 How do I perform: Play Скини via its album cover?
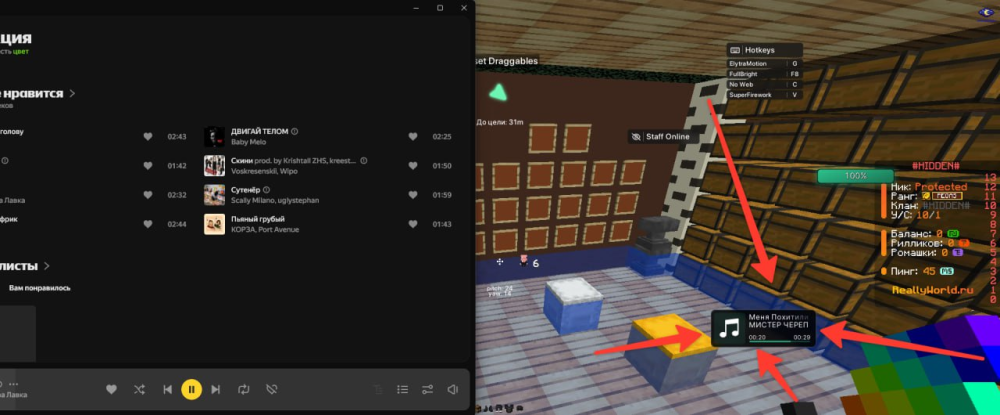pos(214,166)
